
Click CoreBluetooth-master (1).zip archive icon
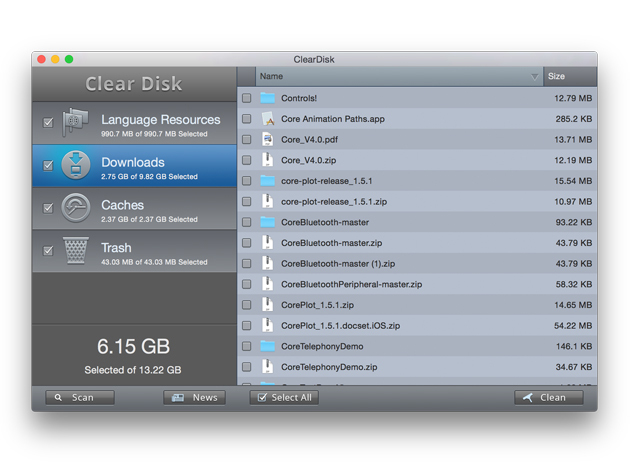tap(267, 264)
